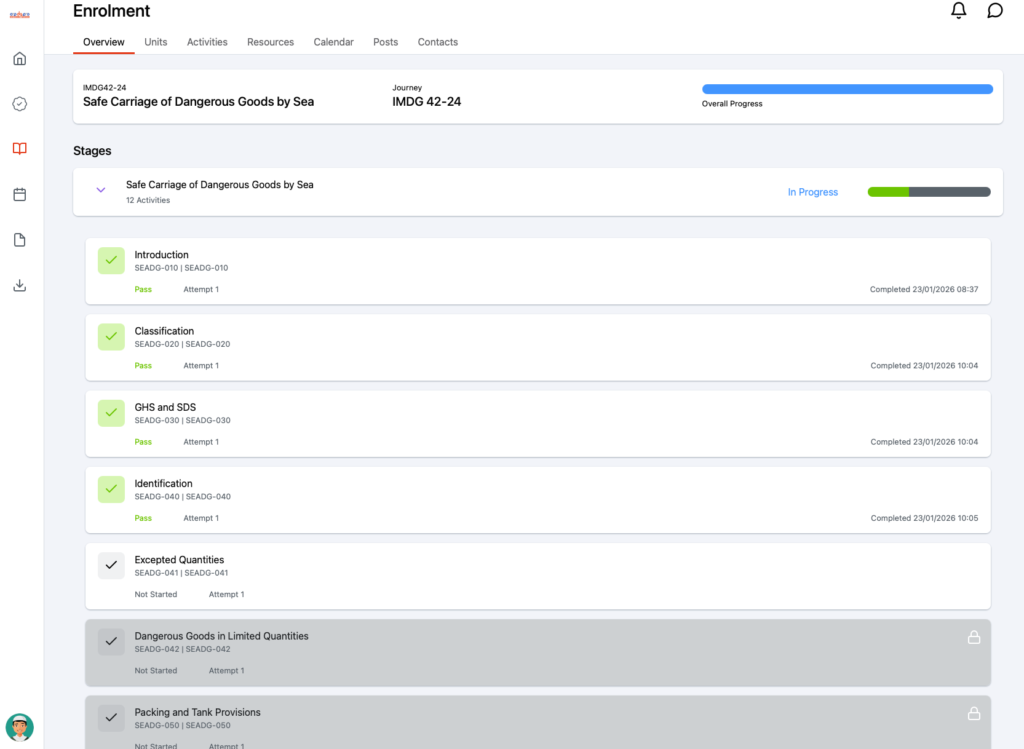The image size is (1024, 749).
Task: Switch to the Resources tab
Action: pyautogui.click(x=270, y=42)
